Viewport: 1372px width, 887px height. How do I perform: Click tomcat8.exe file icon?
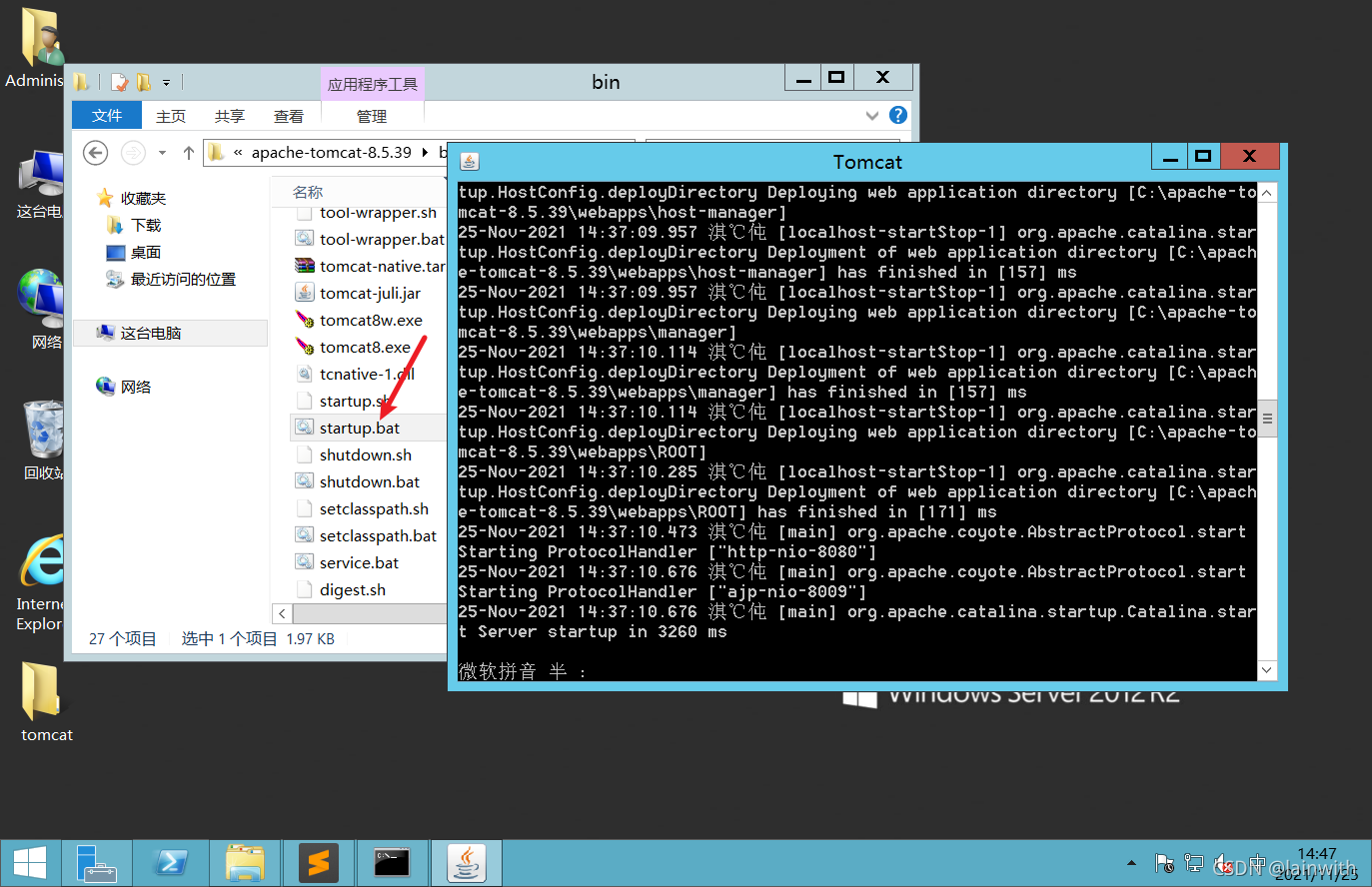click(x=305, y=347)
